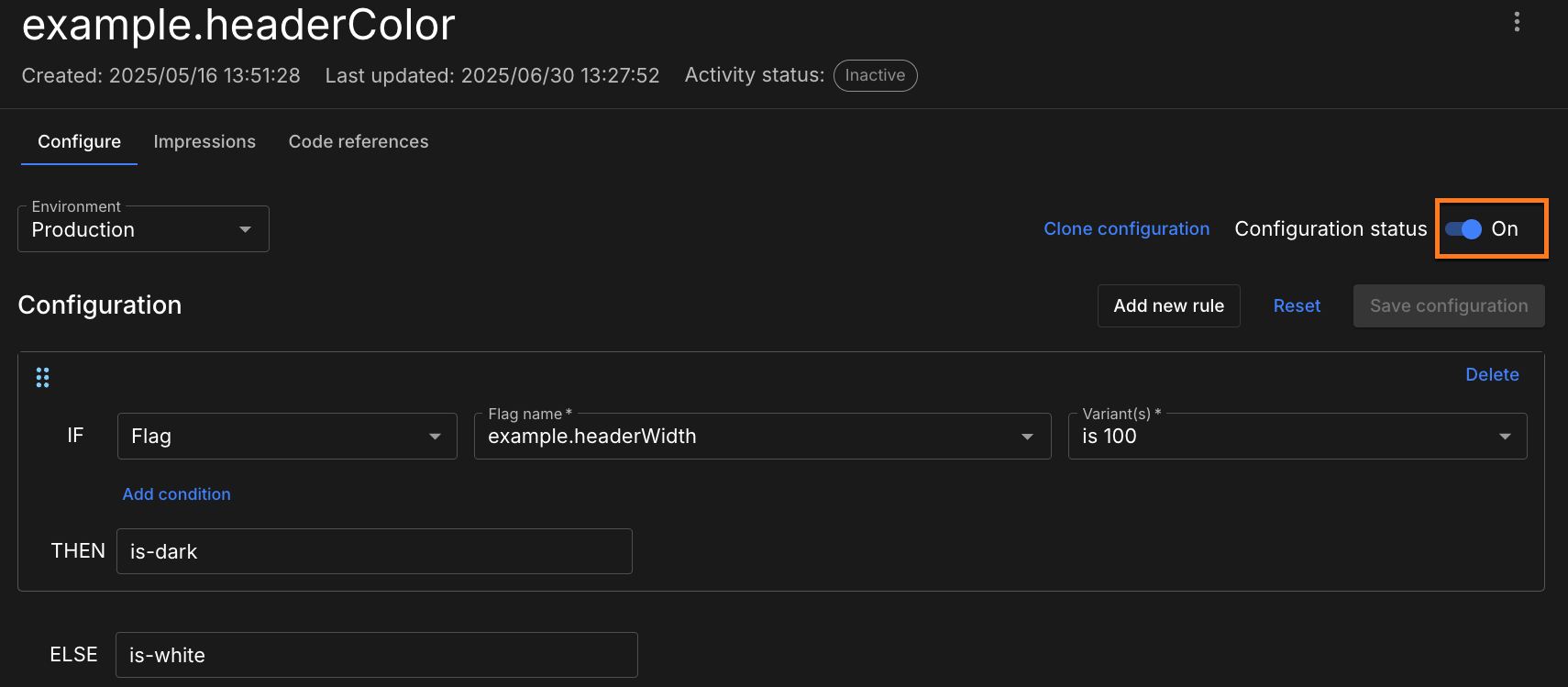Viewport: 1568px width, 687px height.
Task: Click the Save configuration button
Action: click(x=1448, y=306)
